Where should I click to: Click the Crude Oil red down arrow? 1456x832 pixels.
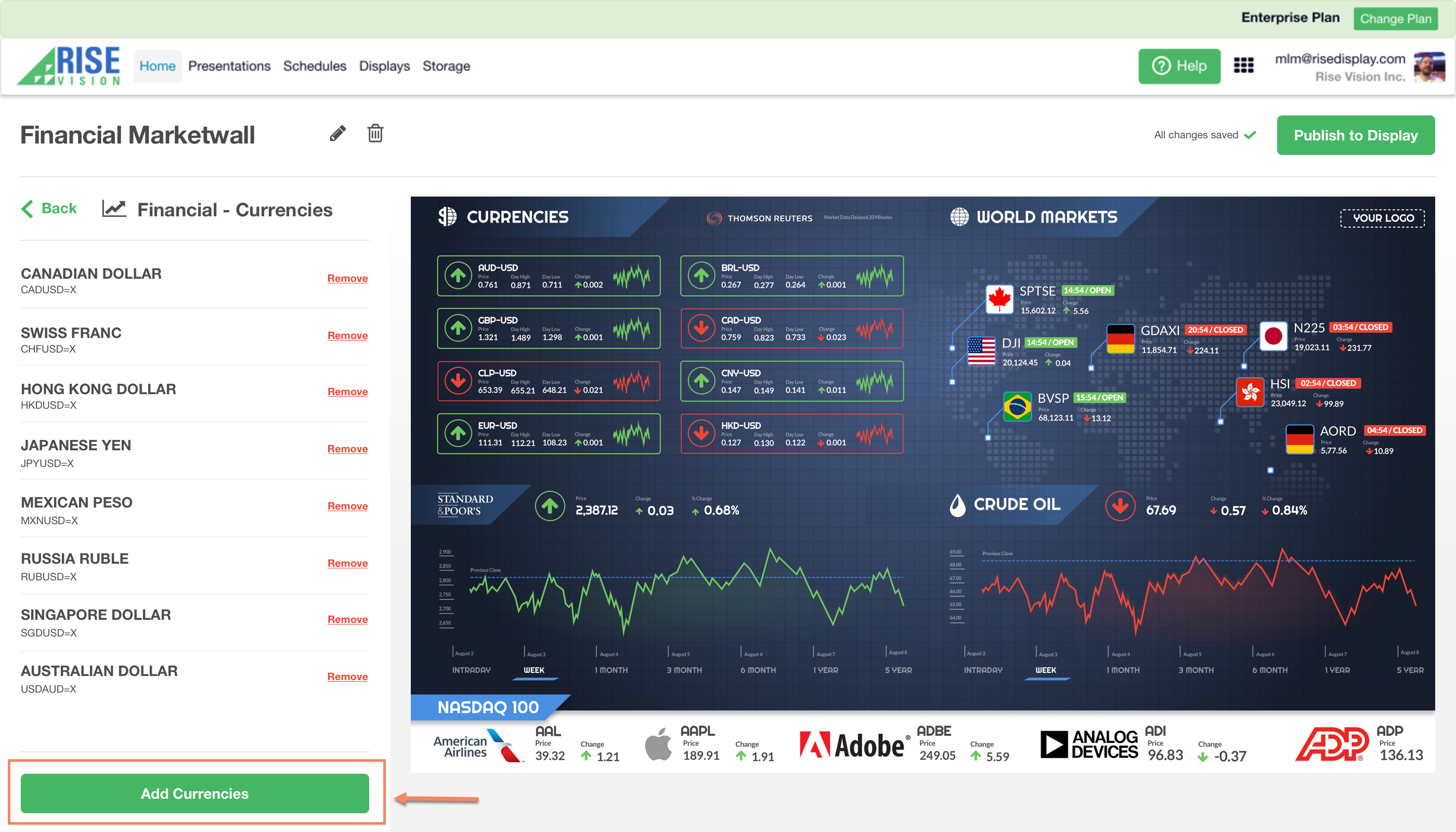[1120, 506]
